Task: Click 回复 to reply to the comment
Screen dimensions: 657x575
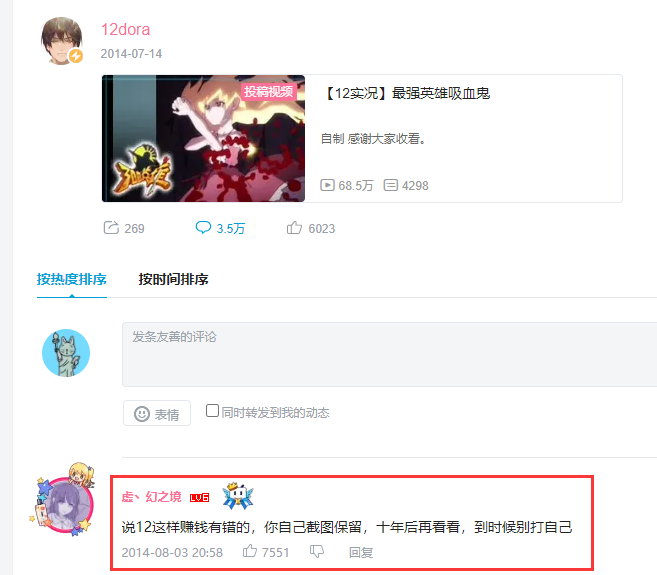Action: [361, 552]
